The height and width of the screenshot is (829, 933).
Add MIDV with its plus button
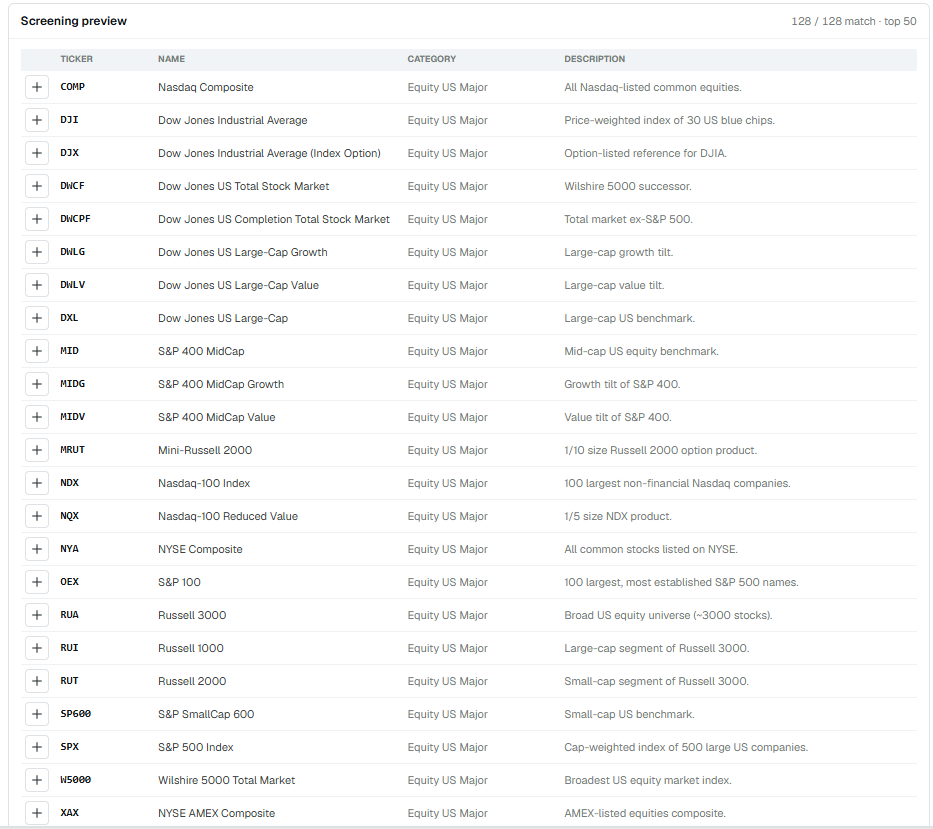click(37, 417)
